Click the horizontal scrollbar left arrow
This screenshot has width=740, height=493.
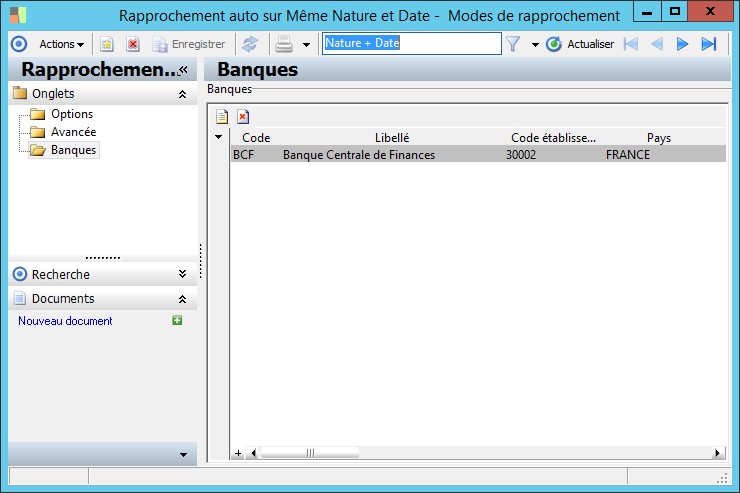(253, 453)
